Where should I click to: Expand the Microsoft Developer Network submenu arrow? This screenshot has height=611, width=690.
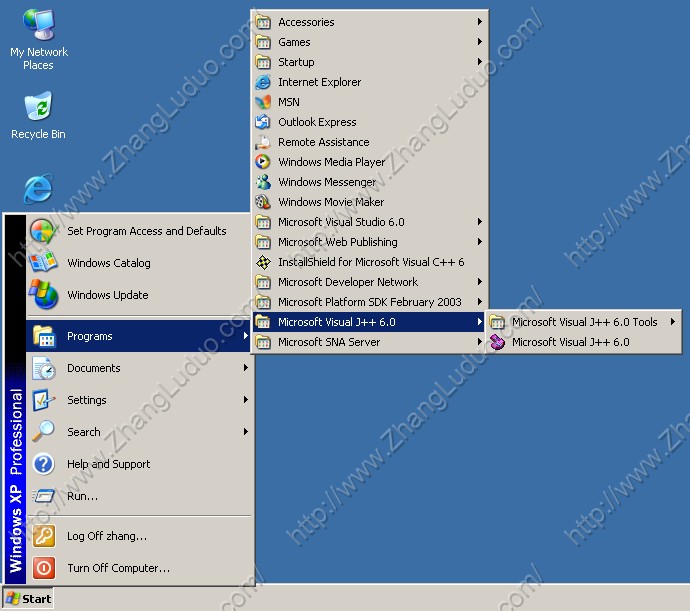480,282
